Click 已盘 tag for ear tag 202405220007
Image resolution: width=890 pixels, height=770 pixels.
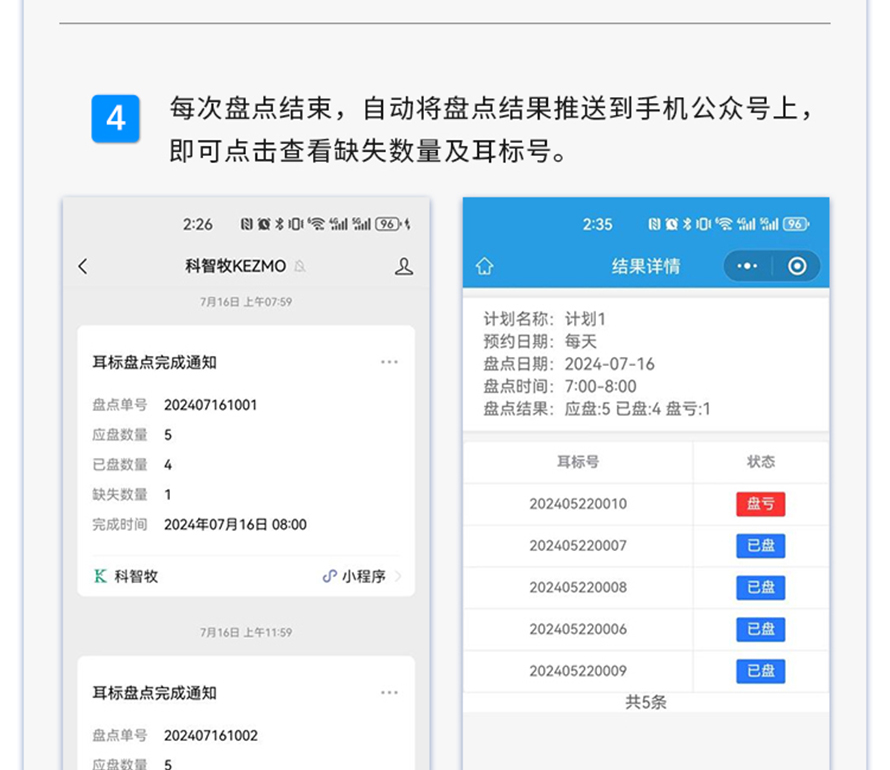click(x=760, y=546)
